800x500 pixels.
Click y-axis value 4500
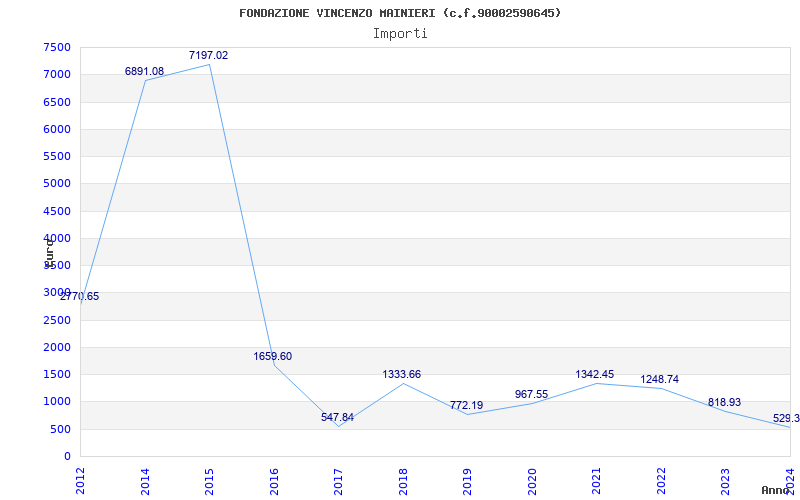coord(57,211)
